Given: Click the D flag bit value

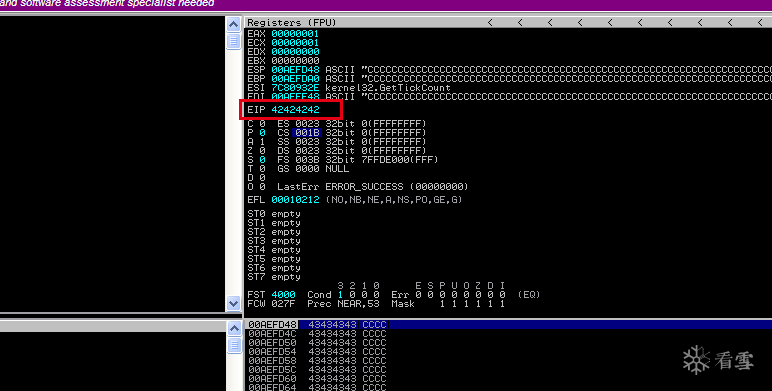Looking at the screenshot, I should [x=262, y=177].
